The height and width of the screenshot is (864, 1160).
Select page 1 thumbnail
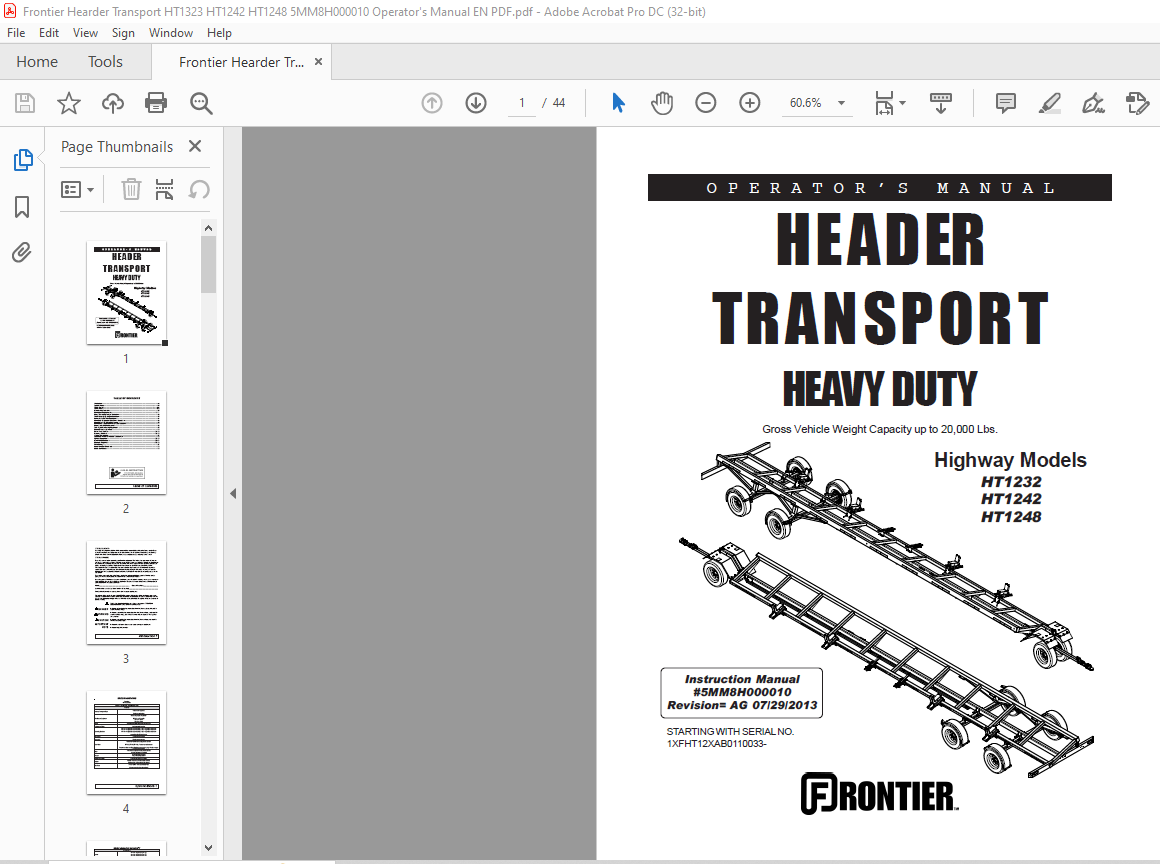127,293
